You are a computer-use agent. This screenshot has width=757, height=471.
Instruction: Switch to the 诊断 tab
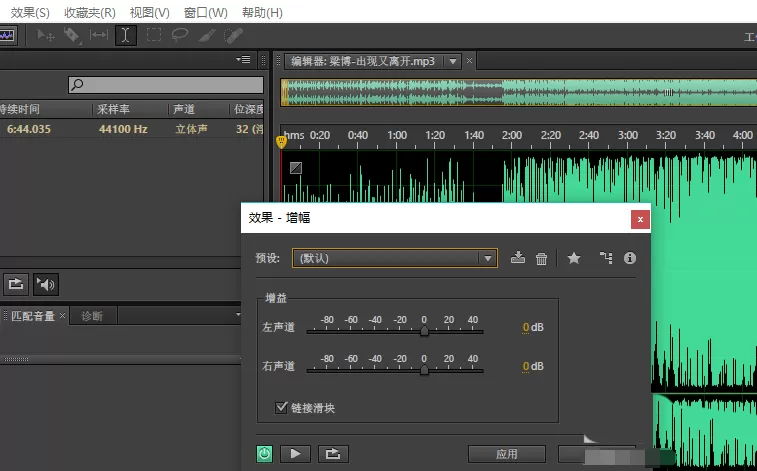tap(92, 316)
